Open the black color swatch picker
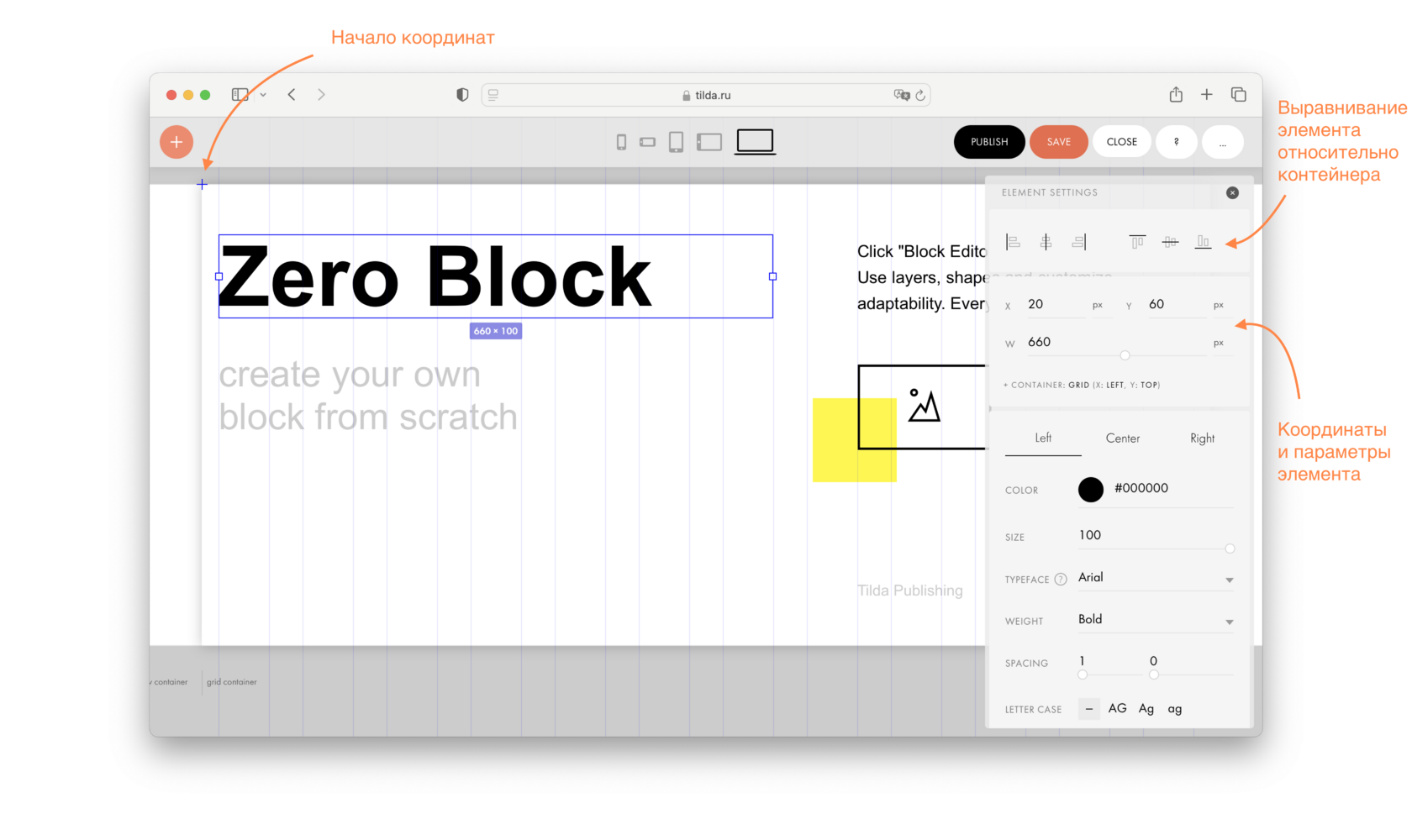This screenshot has width=1412, height=840. [1090, 489]
